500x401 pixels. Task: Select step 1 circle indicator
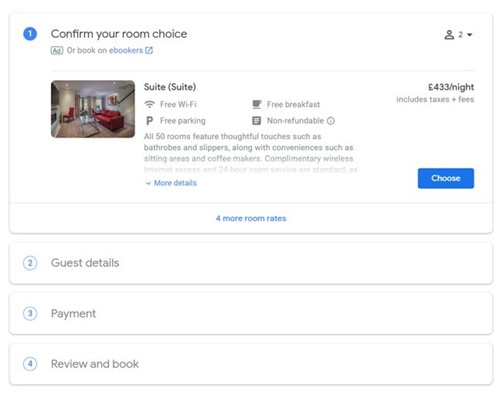tap(30, 34)
